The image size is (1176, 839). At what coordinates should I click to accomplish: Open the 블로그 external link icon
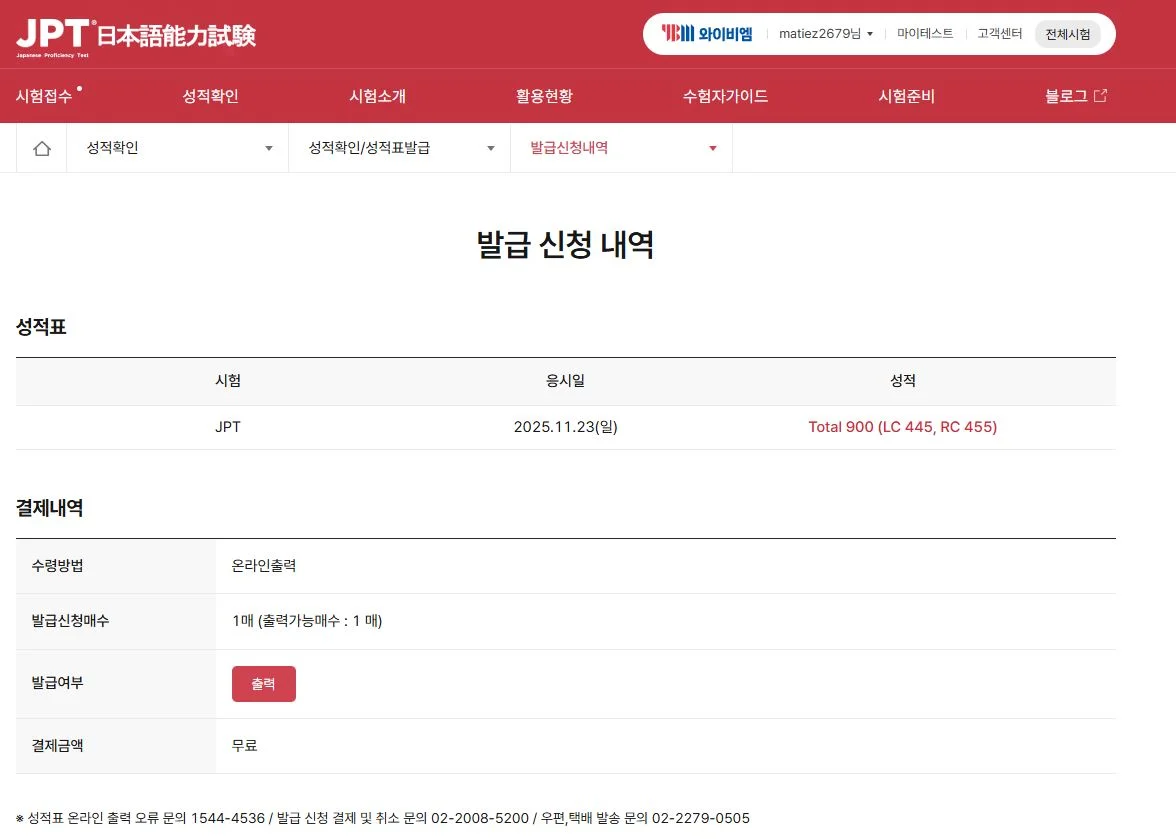pos(1103,95)
